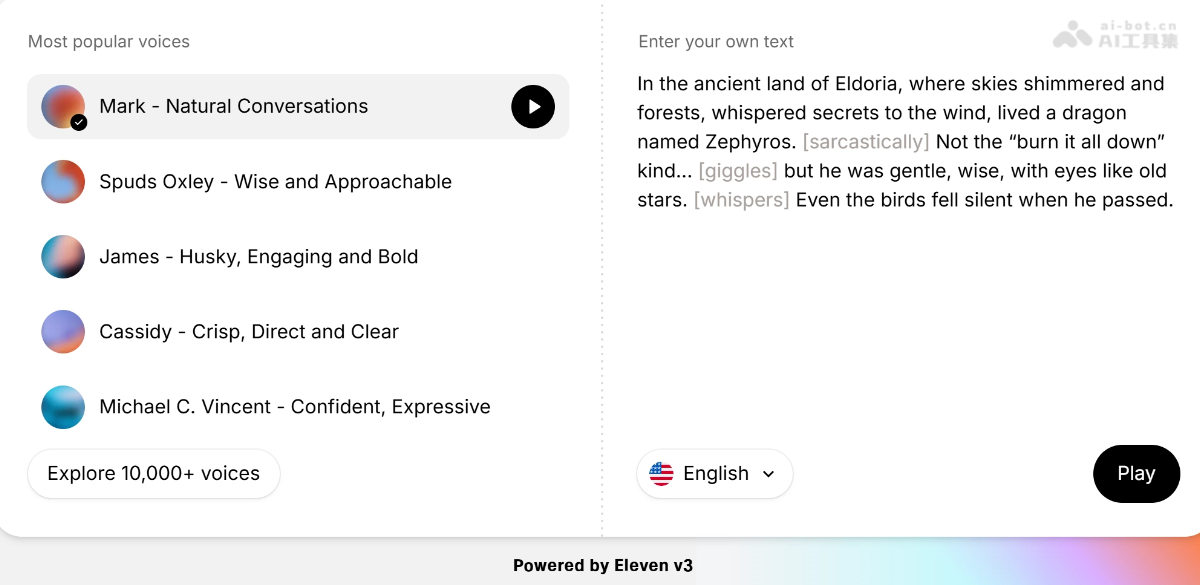Click Spuds Oxley's avatar icon
This screenshot has width=1200, height=585.
tap(63, 182)
